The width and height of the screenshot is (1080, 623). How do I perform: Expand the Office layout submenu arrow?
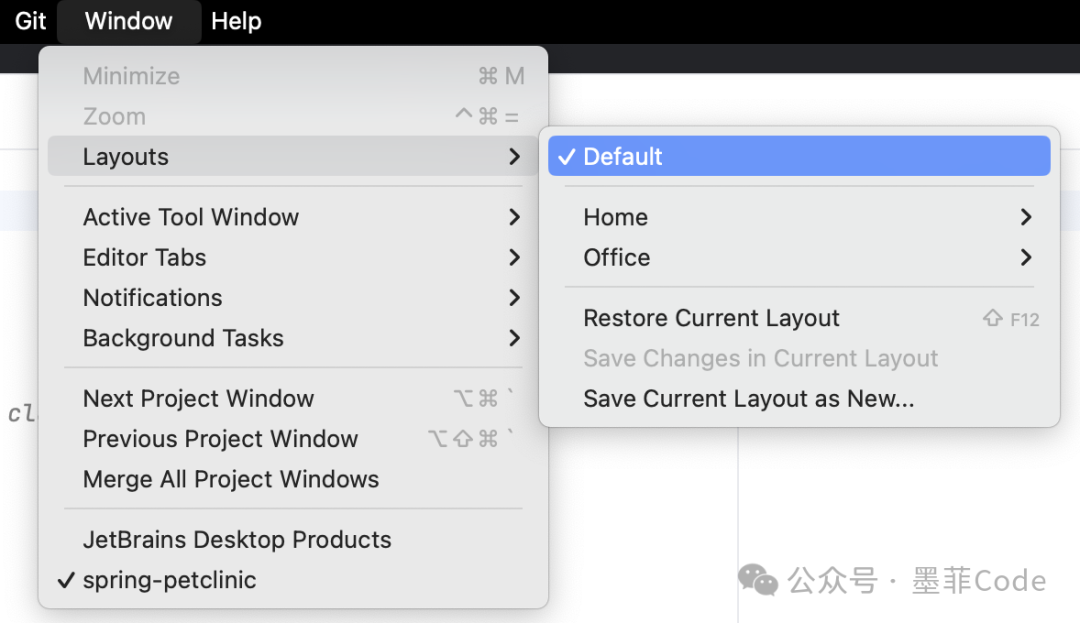pos(1025,258)
